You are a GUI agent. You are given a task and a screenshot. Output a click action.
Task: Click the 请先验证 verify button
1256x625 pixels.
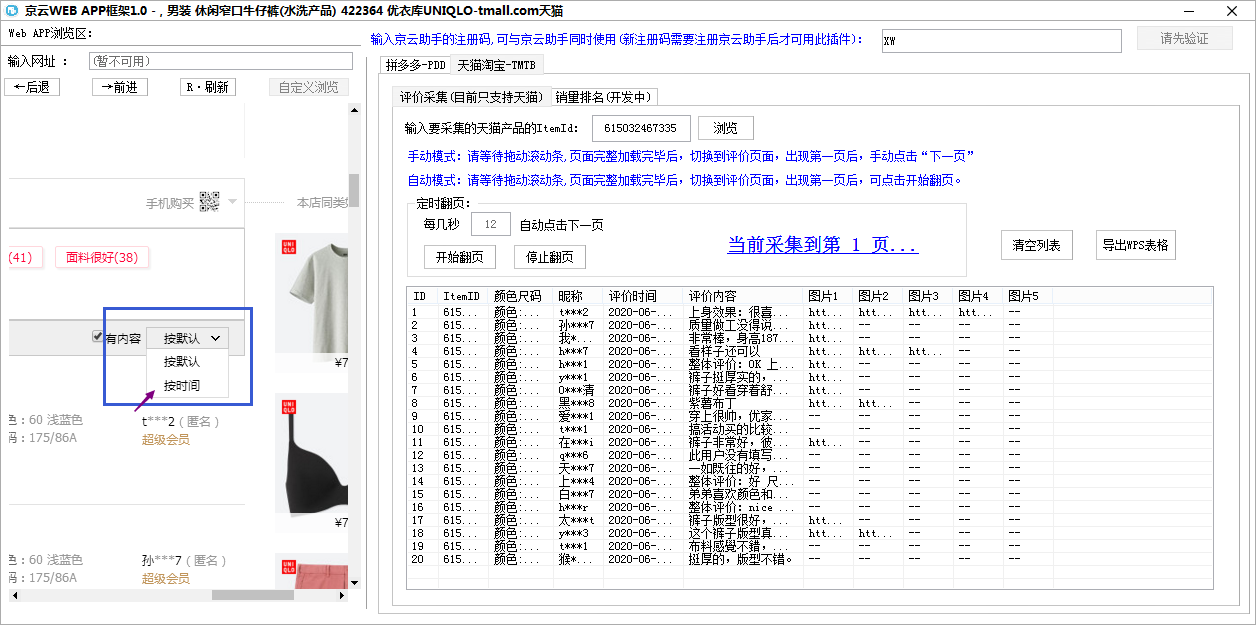tap(1184, 39)
